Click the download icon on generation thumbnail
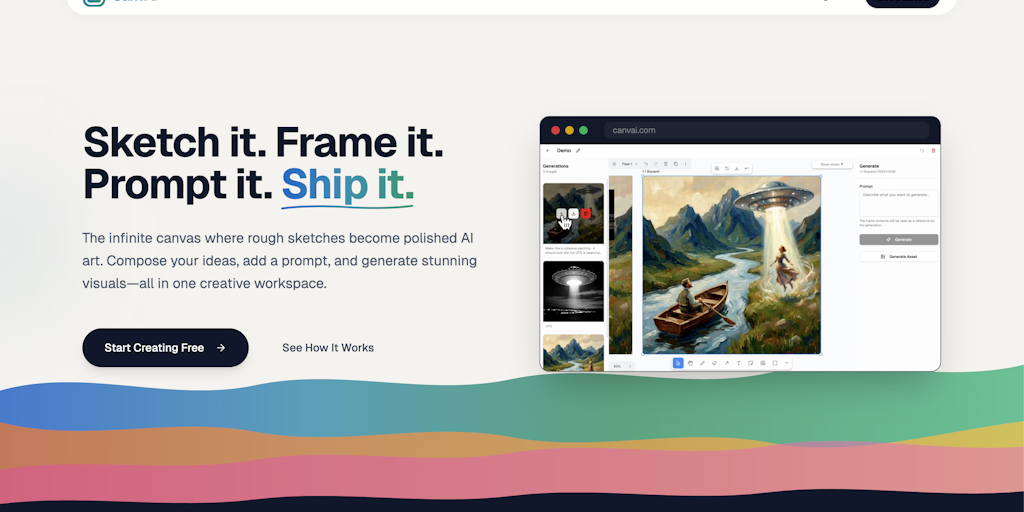Viewport: 1024px width, 512px height. point(573,214)
